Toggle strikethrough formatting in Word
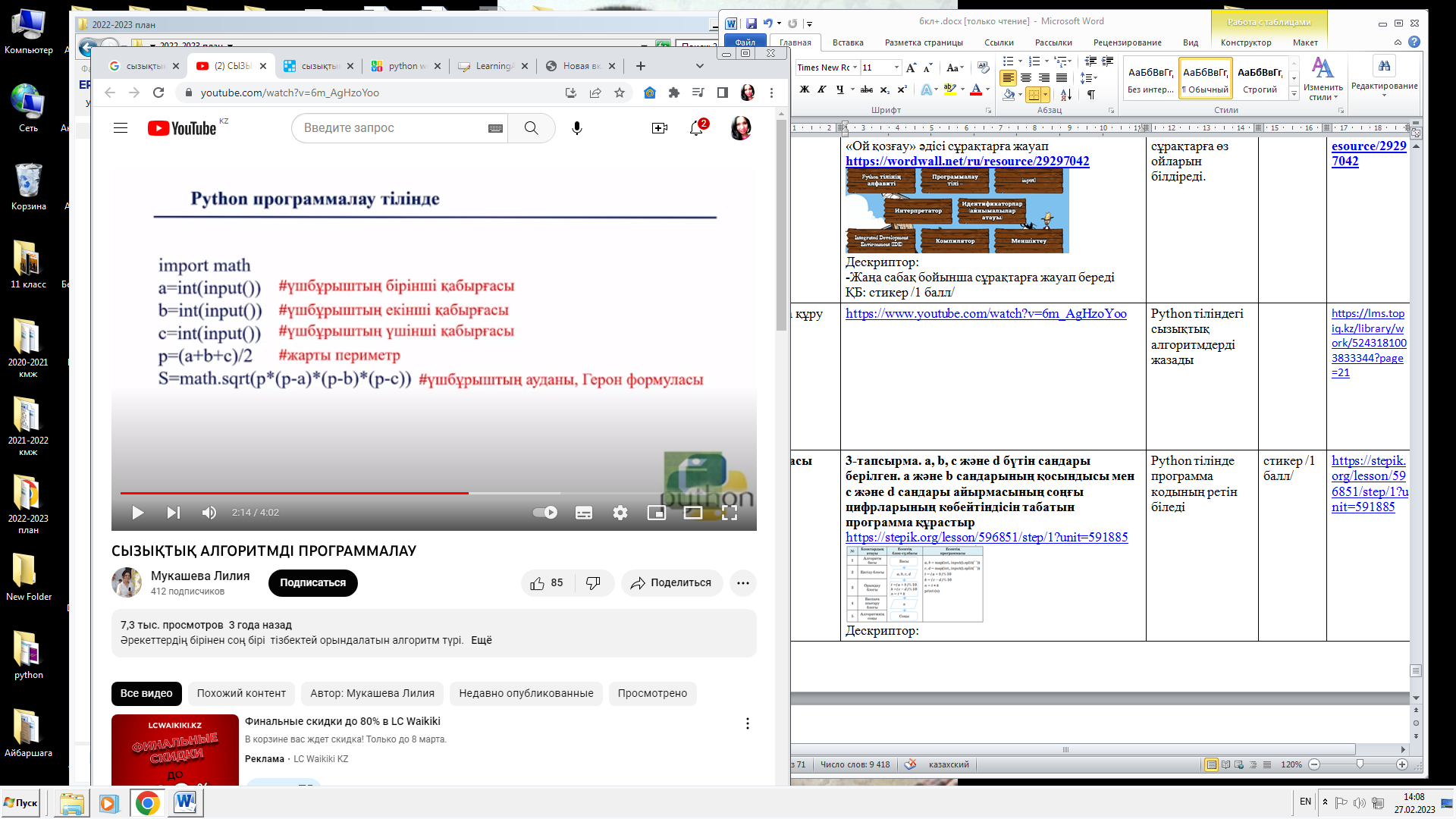 (867, 89)
